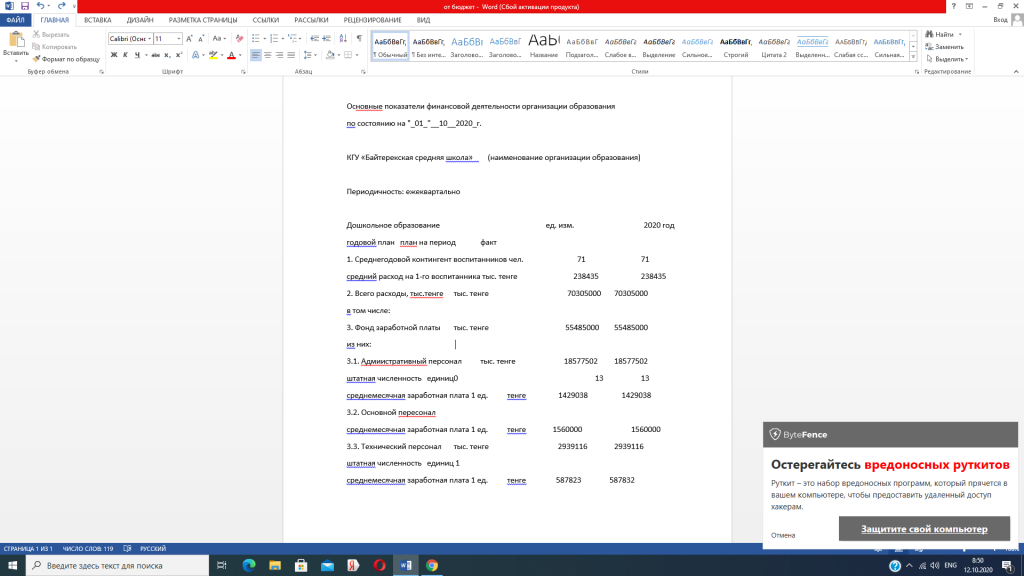The image size is (1024, 576).
Task: Open the font size dropdown
Action: tap(179, 38)
